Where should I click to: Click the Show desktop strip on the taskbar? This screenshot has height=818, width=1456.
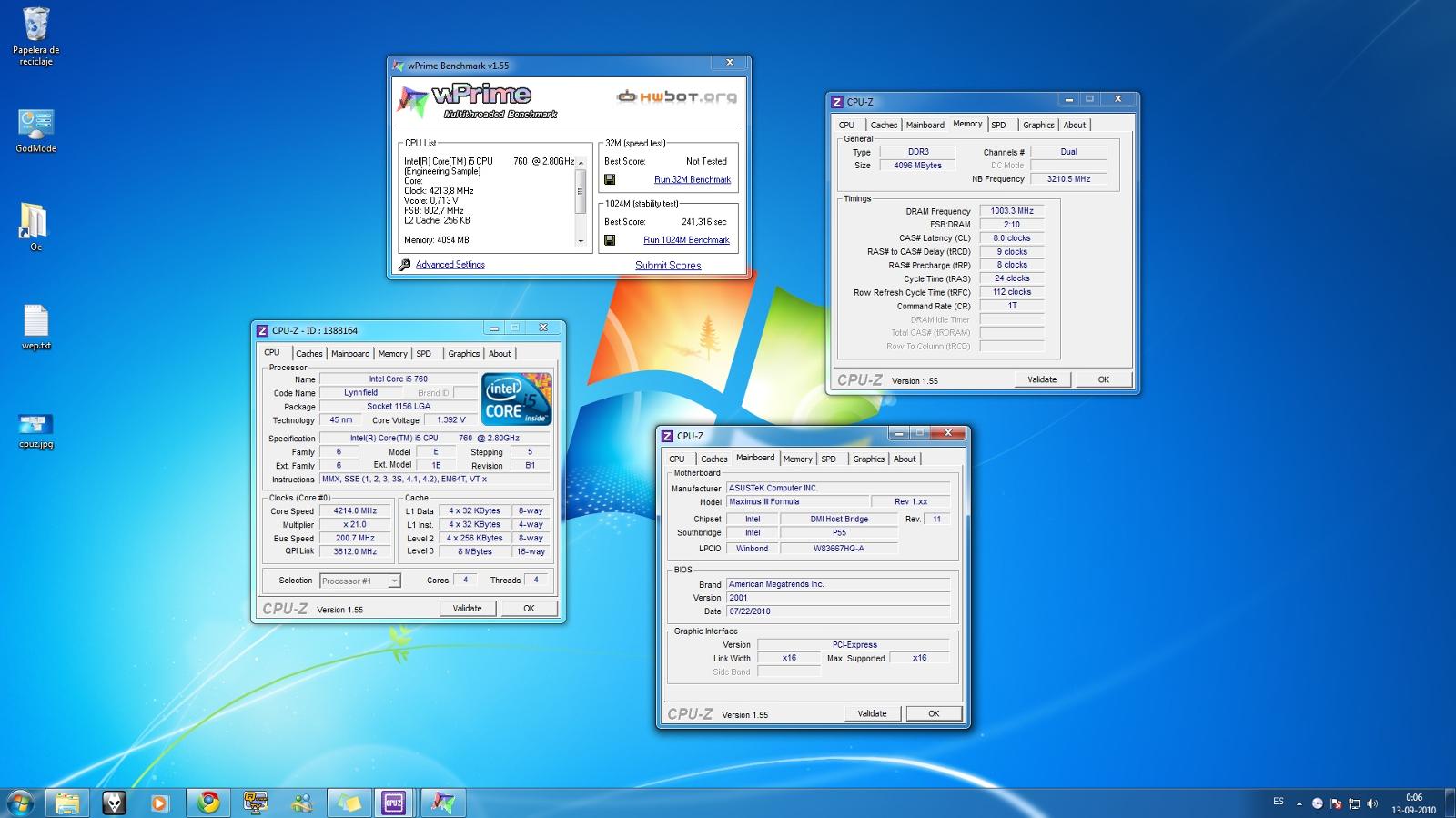click(x=1450, y=803)
